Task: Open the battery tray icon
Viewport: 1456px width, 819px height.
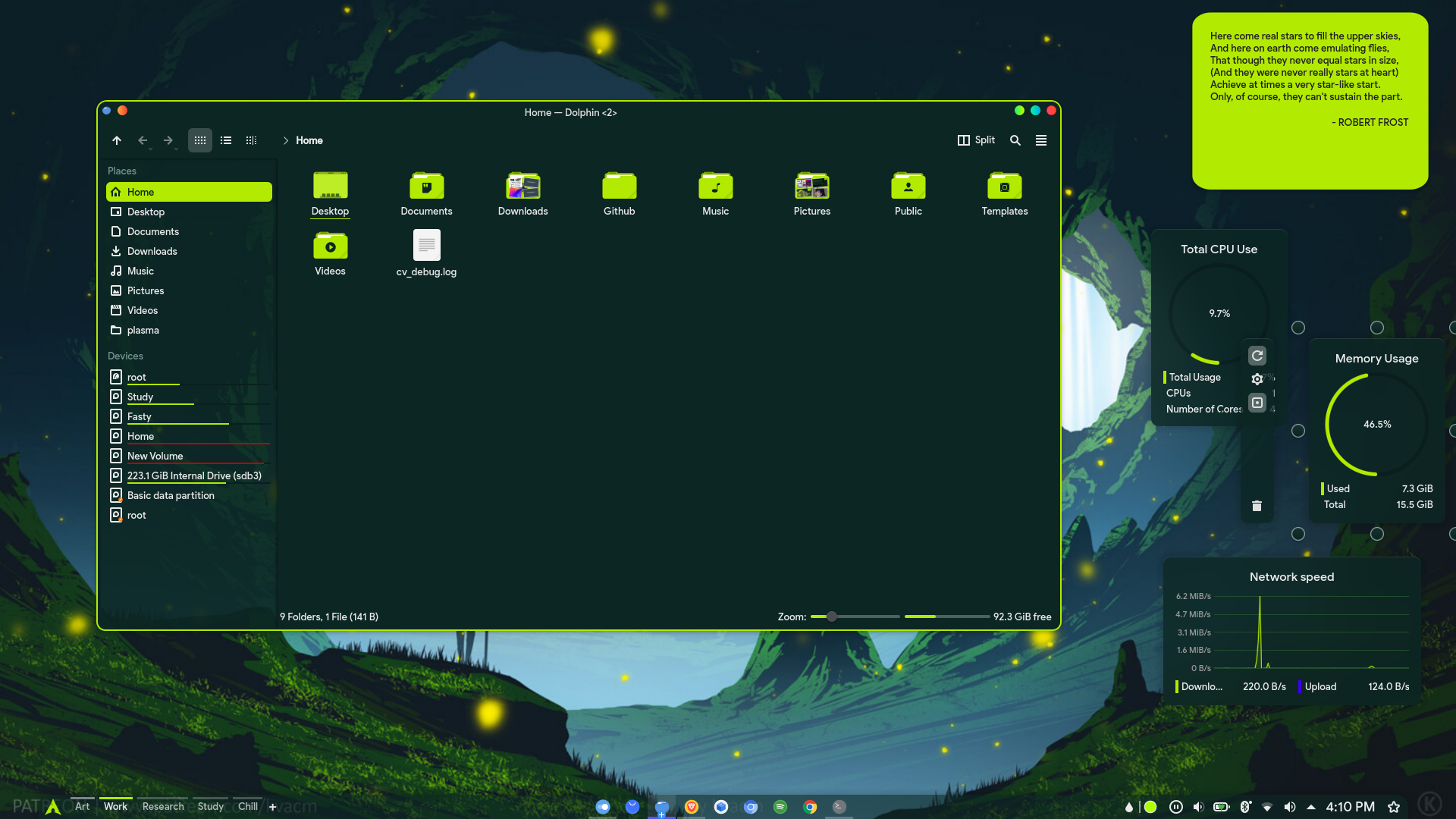Action: tap(1222, 807)
